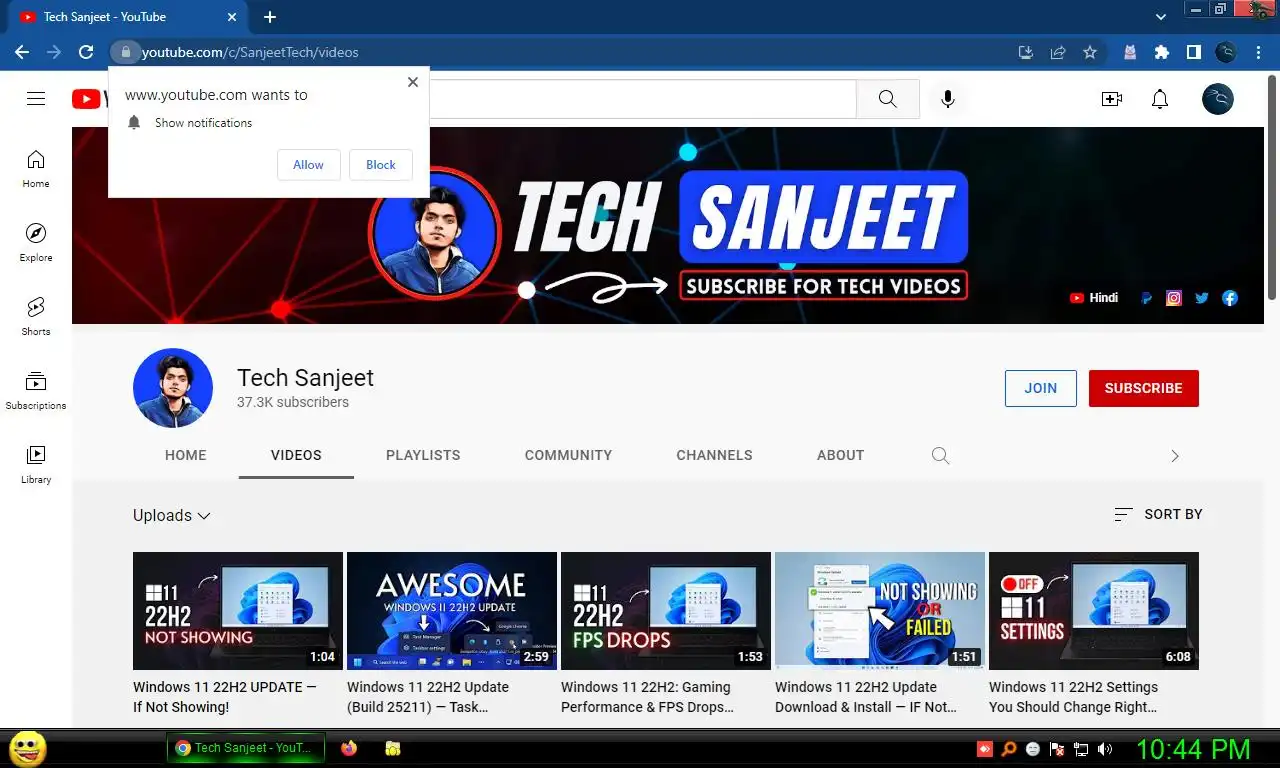Play the '22H2 FPS DROPS' thumbnail video
Screen dimensions: 1280x768
pyautogui.click(x=666, y=611)
